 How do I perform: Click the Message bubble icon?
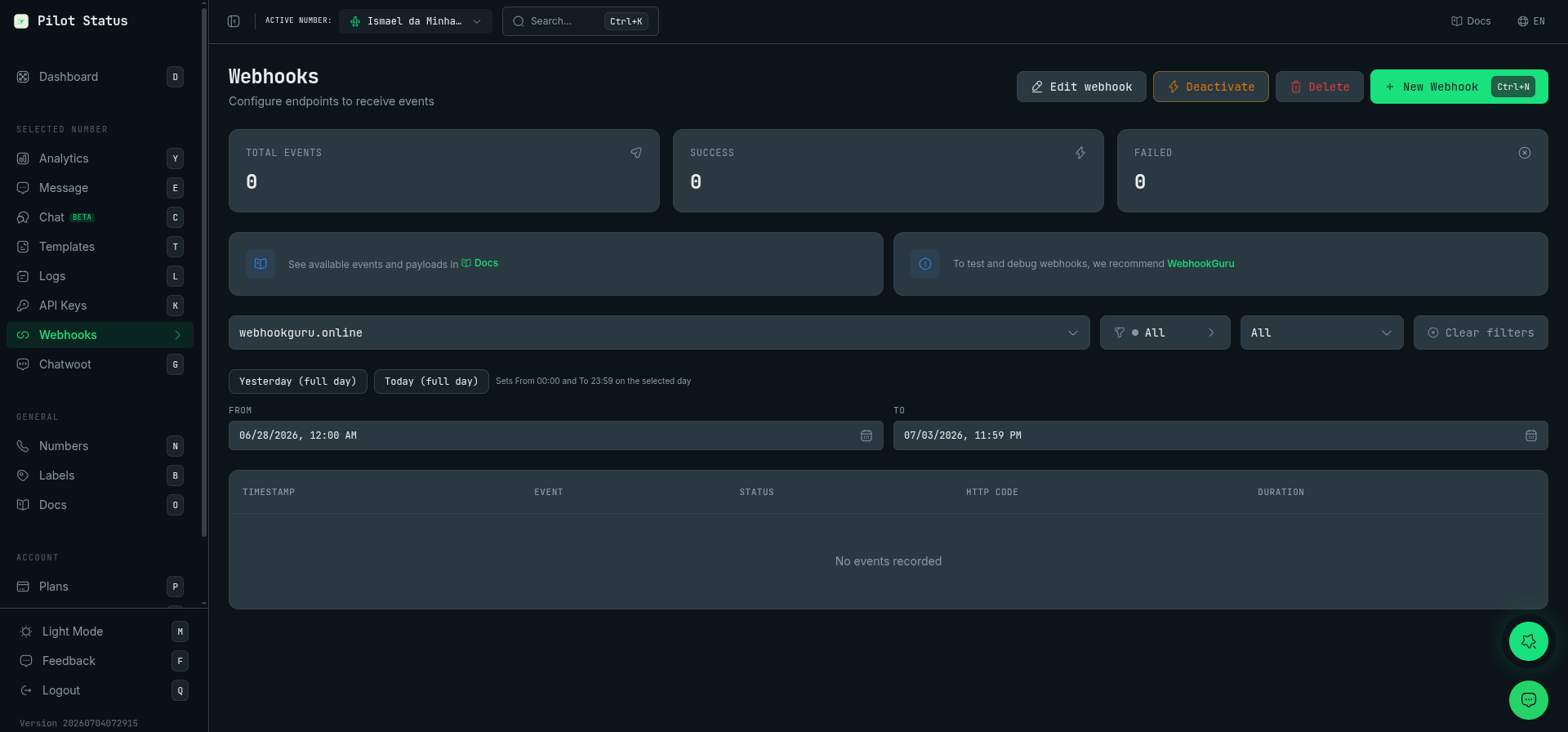pyautogui.click(x=23, y=188)
